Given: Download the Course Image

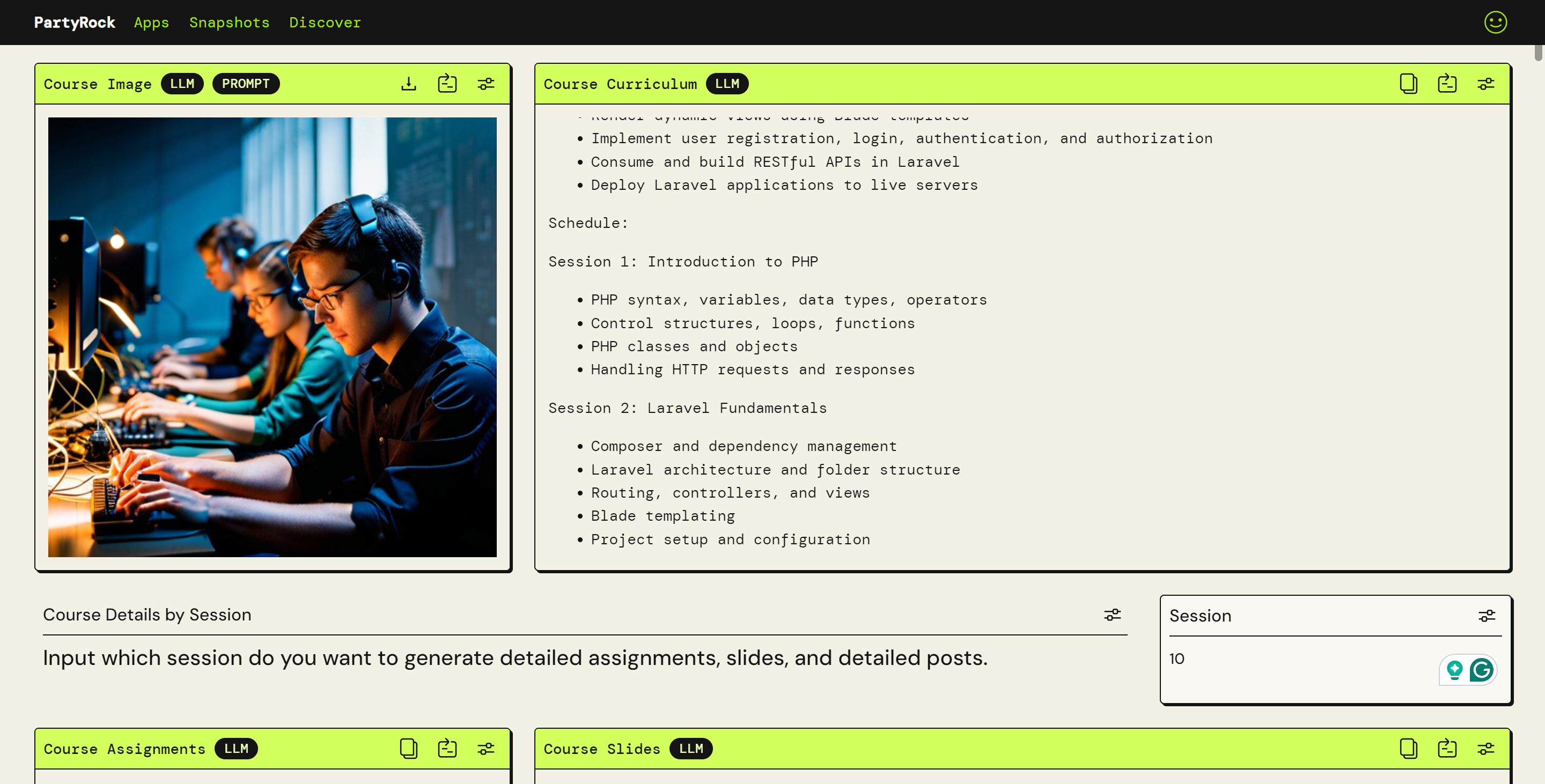Looking at the screenshot, I should (408, 83).
